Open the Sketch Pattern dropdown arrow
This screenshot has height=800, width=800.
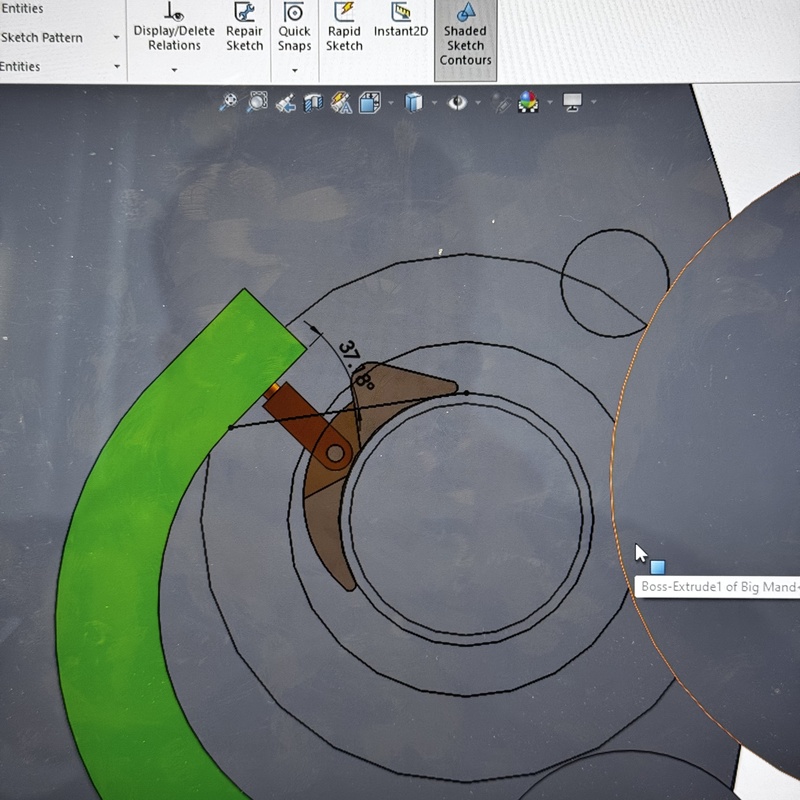pyautogui.click(x=116, y=38)
